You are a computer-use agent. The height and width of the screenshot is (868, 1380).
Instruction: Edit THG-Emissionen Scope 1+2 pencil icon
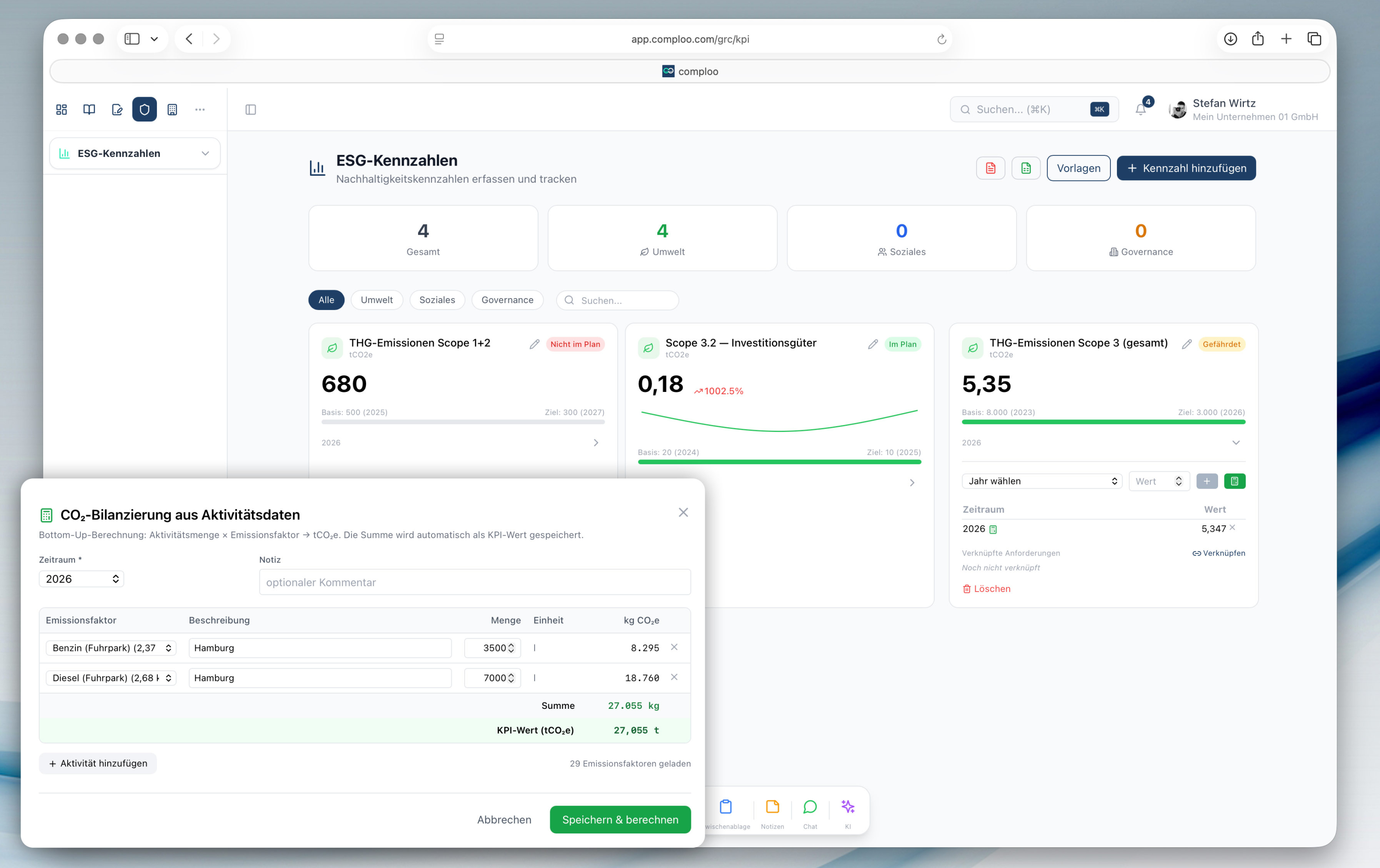point(534,344)
